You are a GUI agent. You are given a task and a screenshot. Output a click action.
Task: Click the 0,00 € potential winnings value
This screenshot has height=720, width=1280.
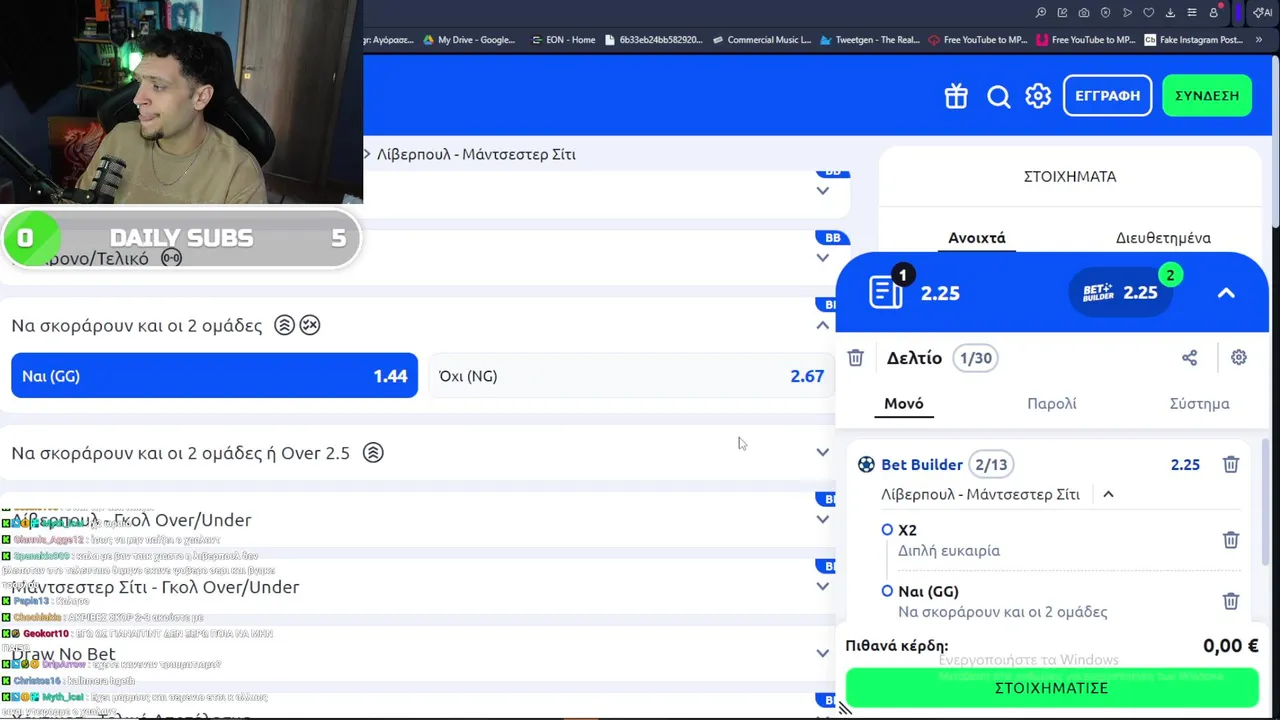coord(1231,646)
